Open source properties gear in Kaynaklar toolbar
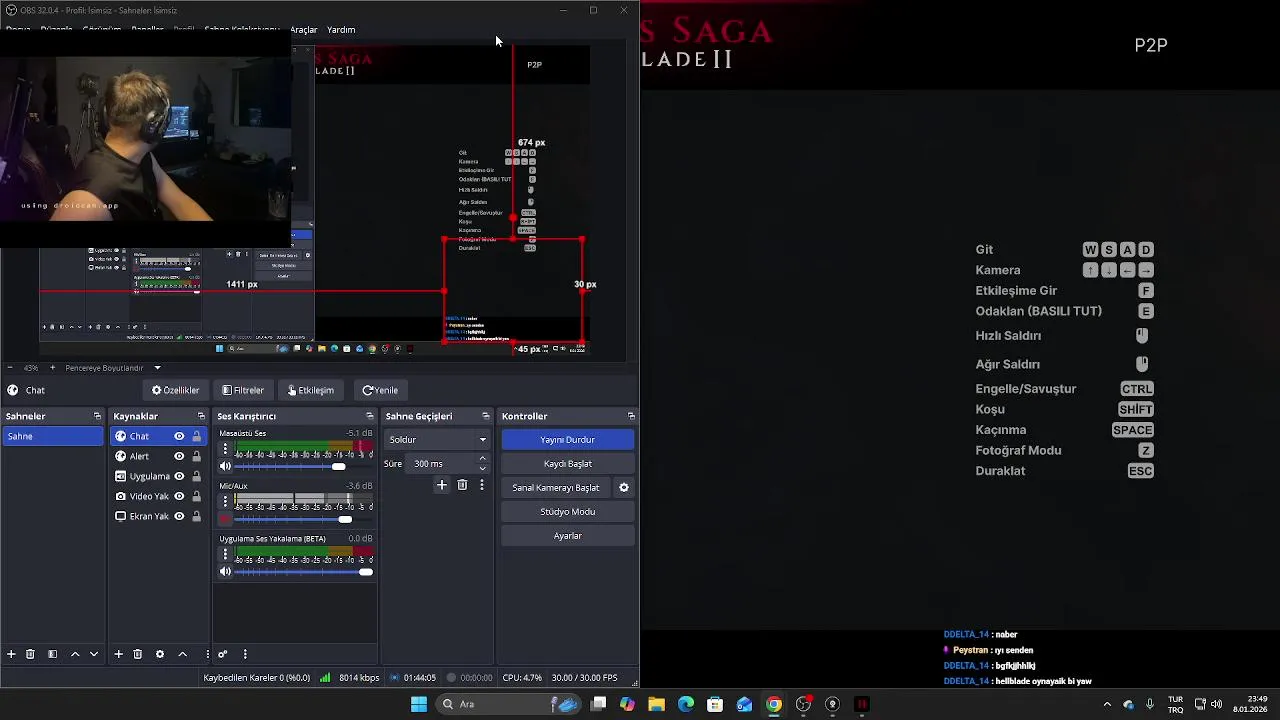Image resolution: width=1280 pixels, height=720 pixels. [x=160, y=654]
